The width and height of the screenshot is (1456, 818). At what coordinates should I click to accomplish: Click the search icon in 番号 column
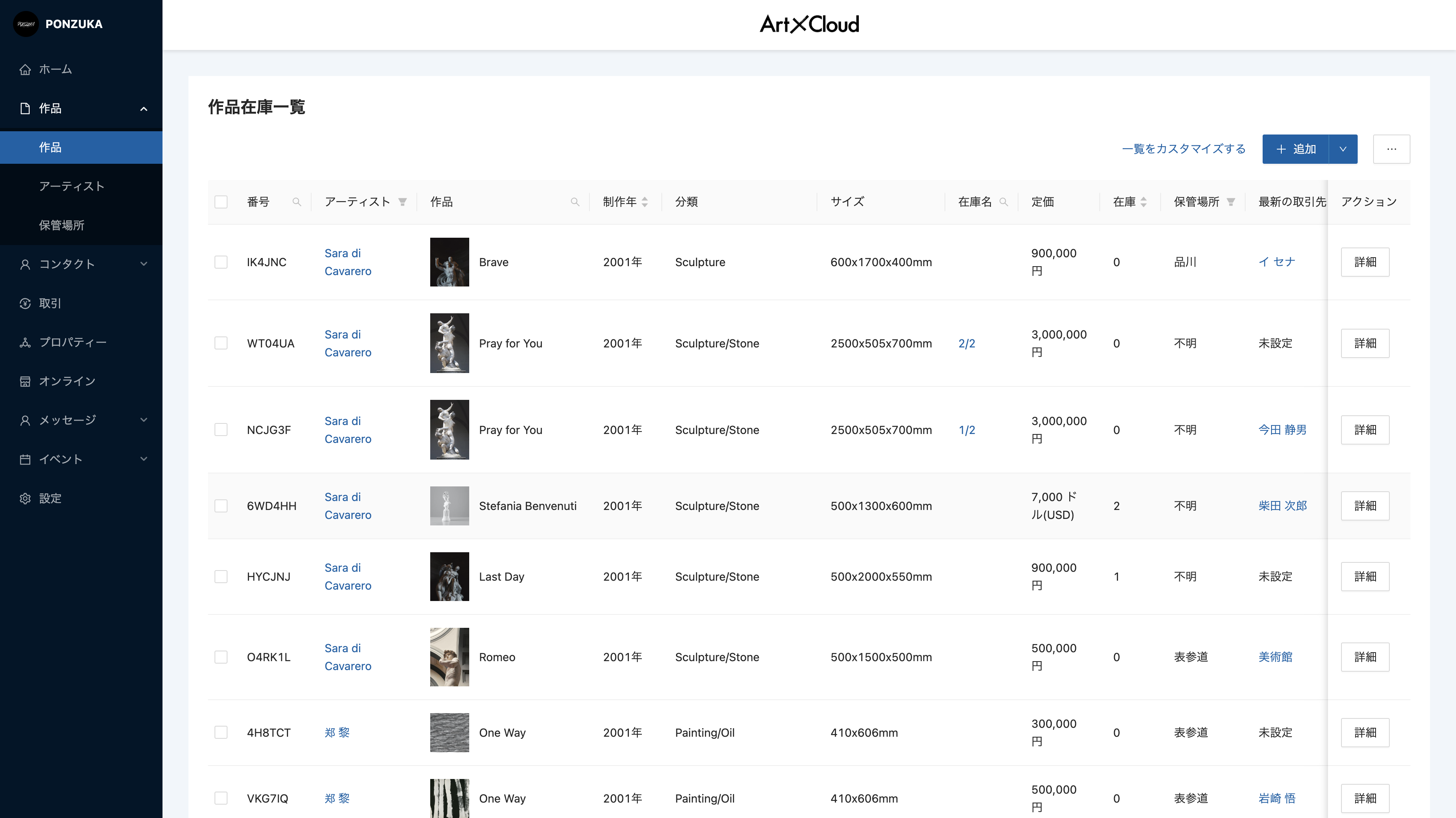coord(296,202)
